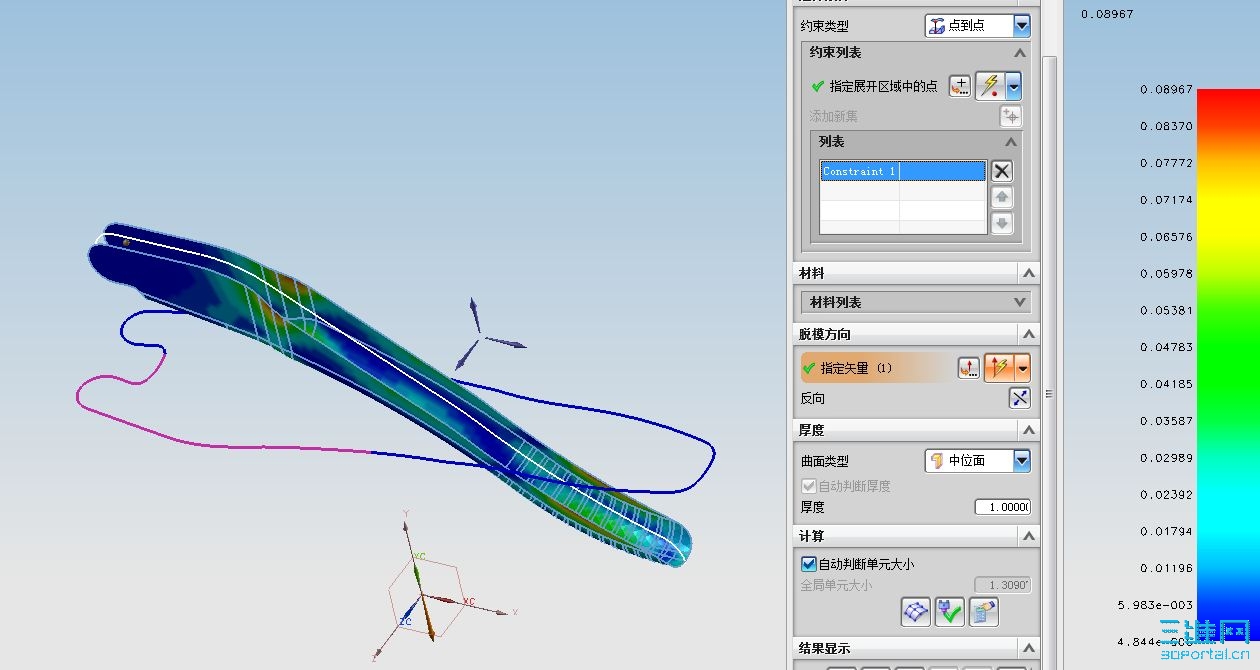Viewport: 1260px width, 670px height.
Task: Collapse the 材料 section
Action: 1028,273
